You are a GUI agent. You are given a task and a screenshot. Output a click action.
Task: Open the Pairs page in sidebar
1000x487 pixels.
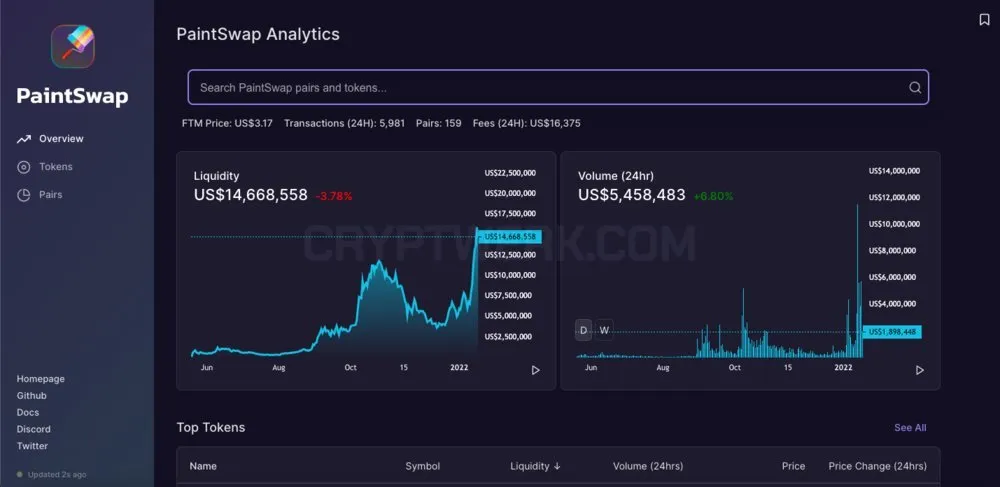50,195
